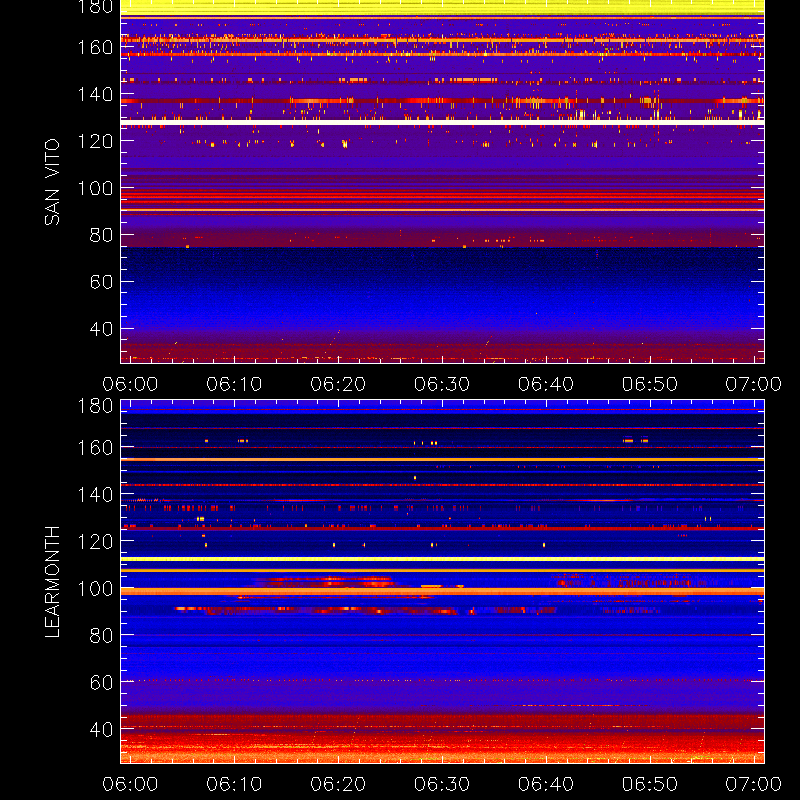Click the San Vito plot's 06:30 time label
Screen dimensions: 800x800
click(442, 384)
